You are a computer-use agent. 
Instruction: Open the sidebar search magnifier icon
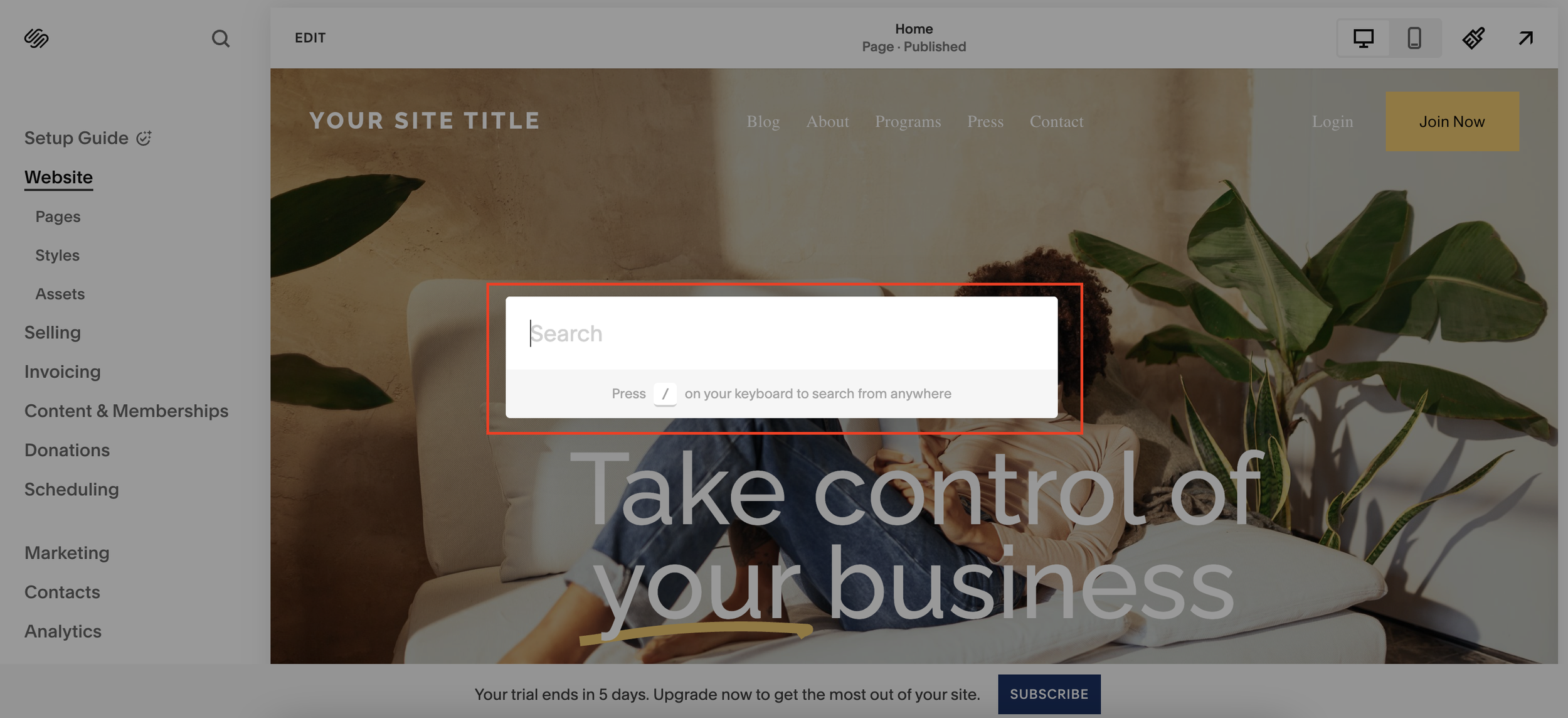coord(220,38)
